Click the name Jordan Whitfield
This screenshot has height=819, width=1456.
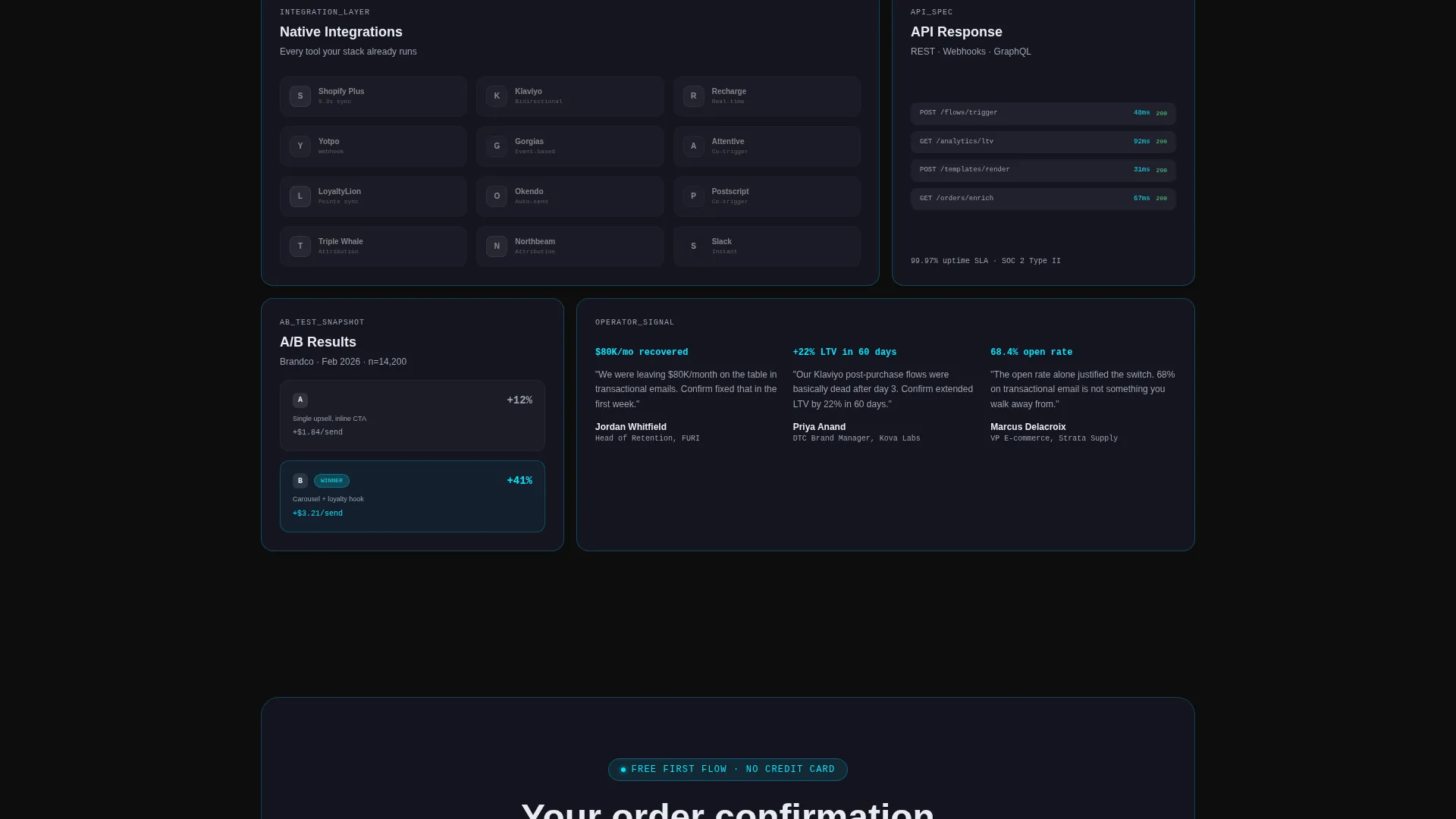click(631, 427)
